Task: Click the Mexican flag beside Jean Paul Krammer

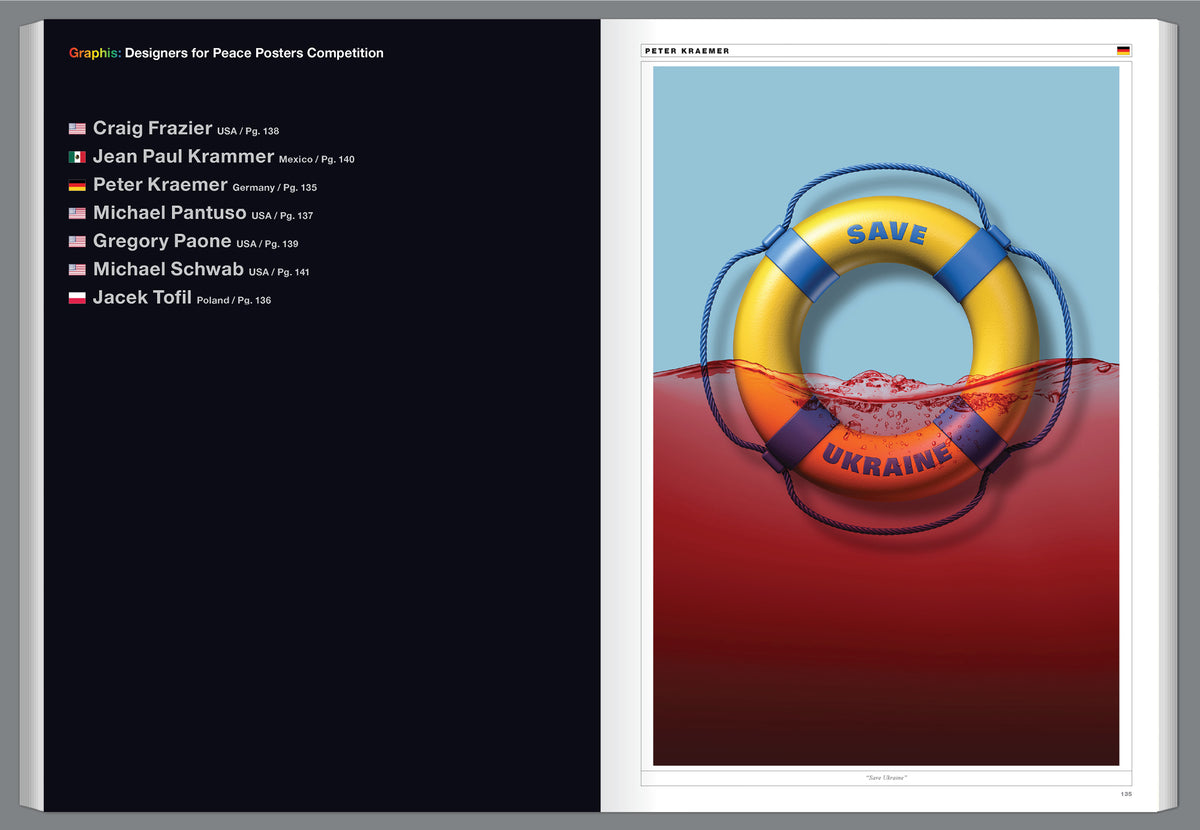Action: (x=77, y=157)
